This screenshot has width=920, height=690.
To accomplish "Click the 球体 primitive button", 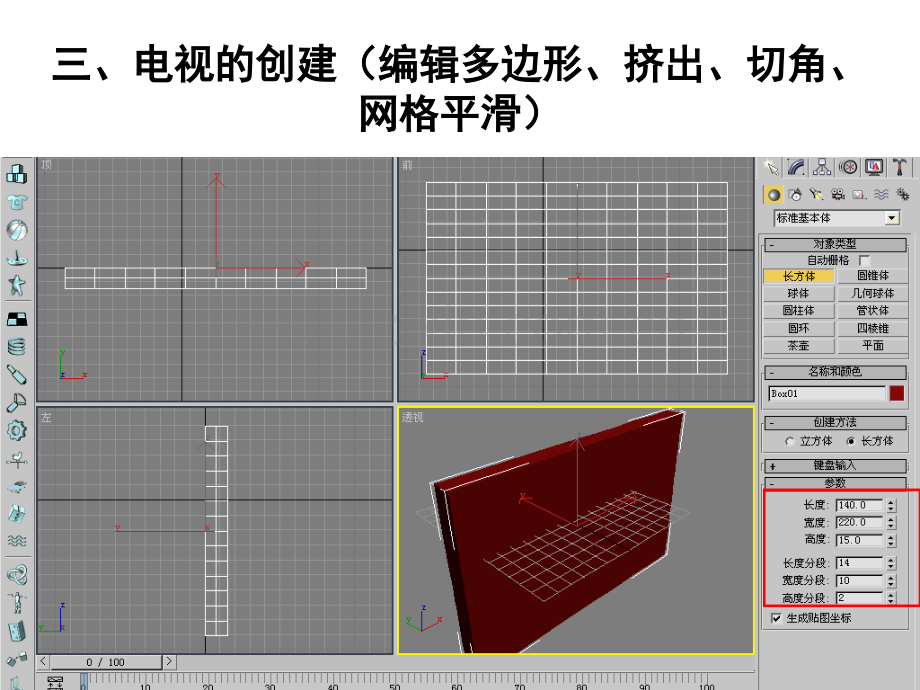I will (x=799, y=293).
